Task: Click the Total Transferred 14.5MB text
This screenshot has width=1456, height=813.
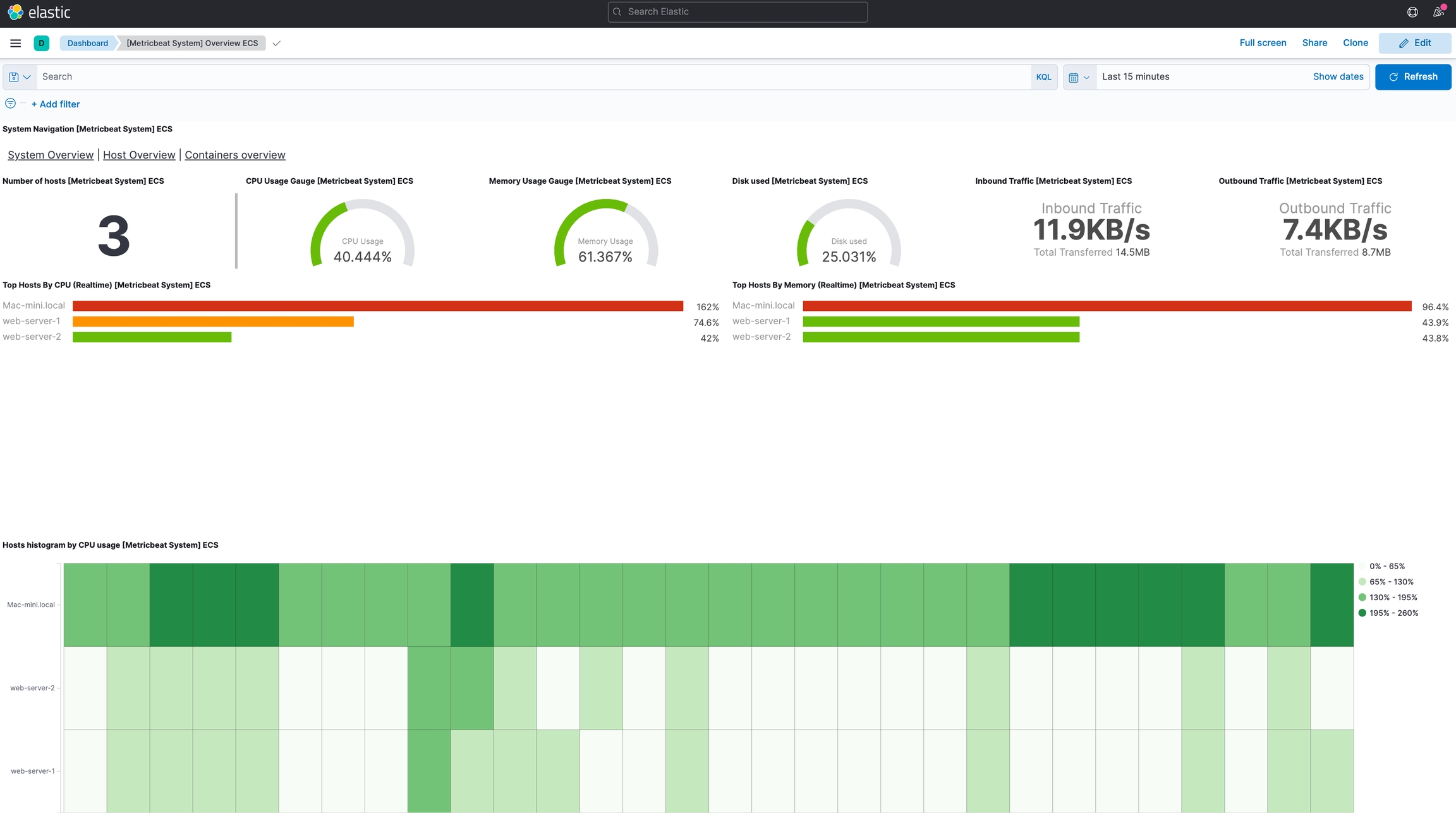Action: point(1091,252)
